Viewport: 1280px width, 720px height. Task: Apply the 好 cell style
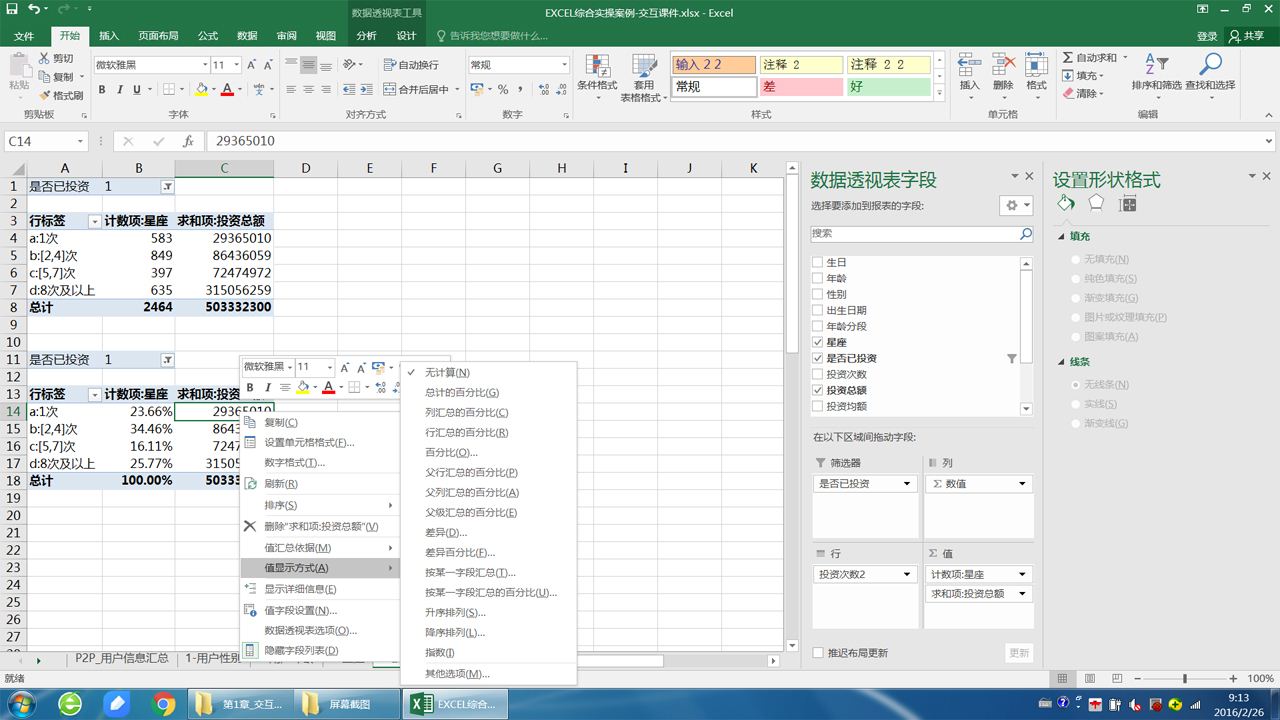point(888,87)
